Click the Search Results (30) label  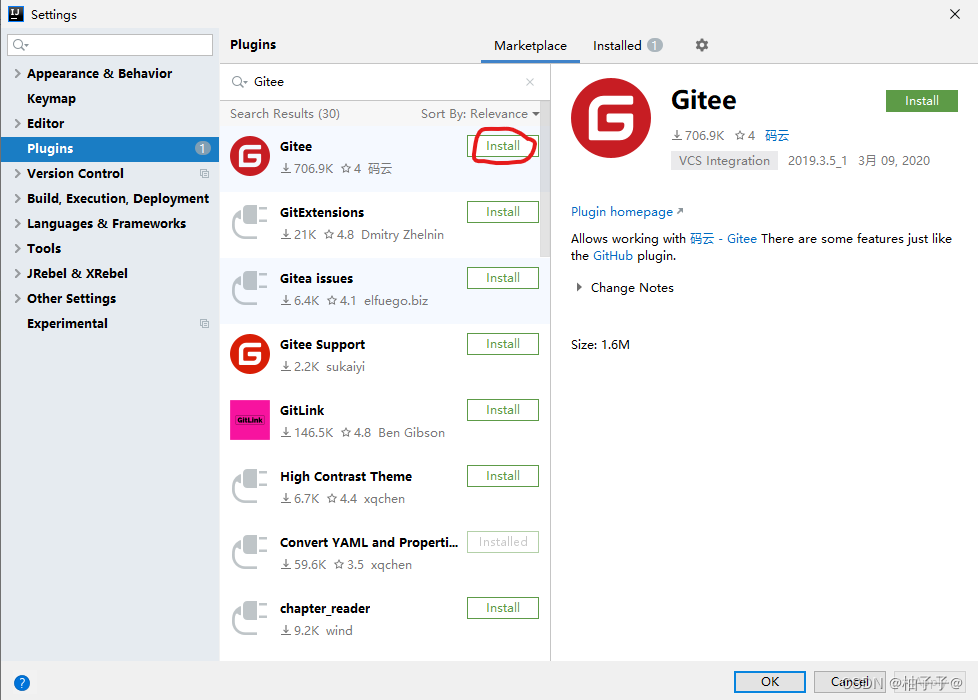[x=284, y=114]
